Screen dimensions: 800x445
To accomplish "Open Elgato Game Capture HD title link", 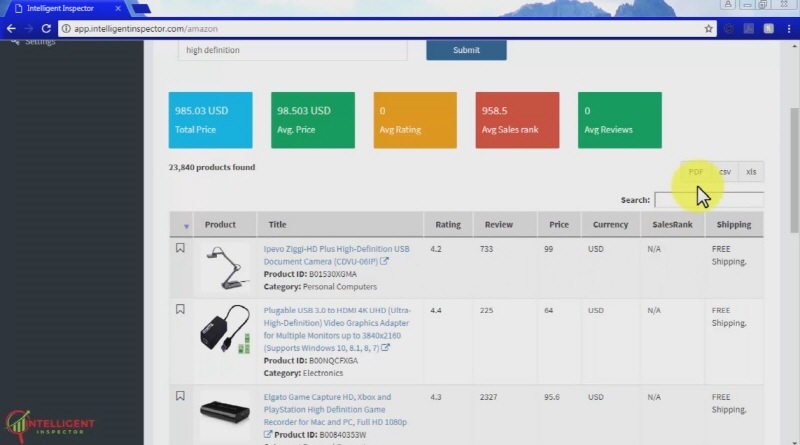I will point(335,409).
